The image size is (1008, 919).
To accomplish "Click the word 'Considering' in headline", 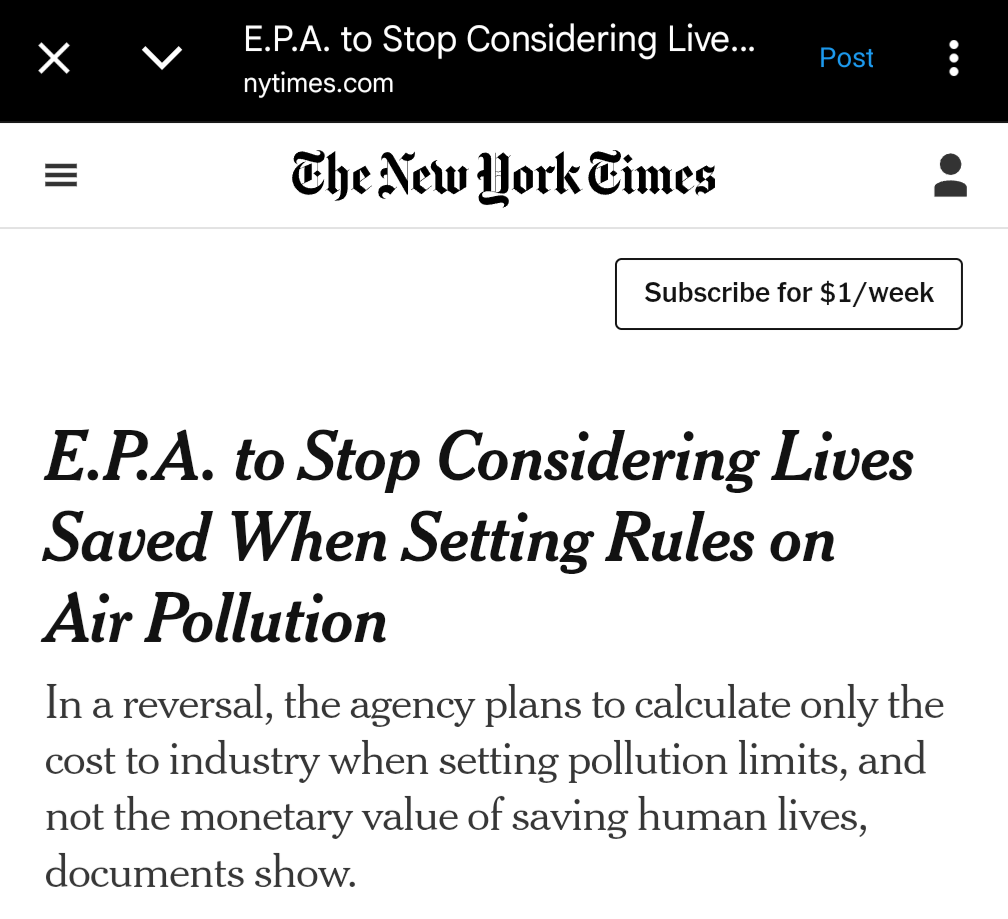I will coord(598,460).
